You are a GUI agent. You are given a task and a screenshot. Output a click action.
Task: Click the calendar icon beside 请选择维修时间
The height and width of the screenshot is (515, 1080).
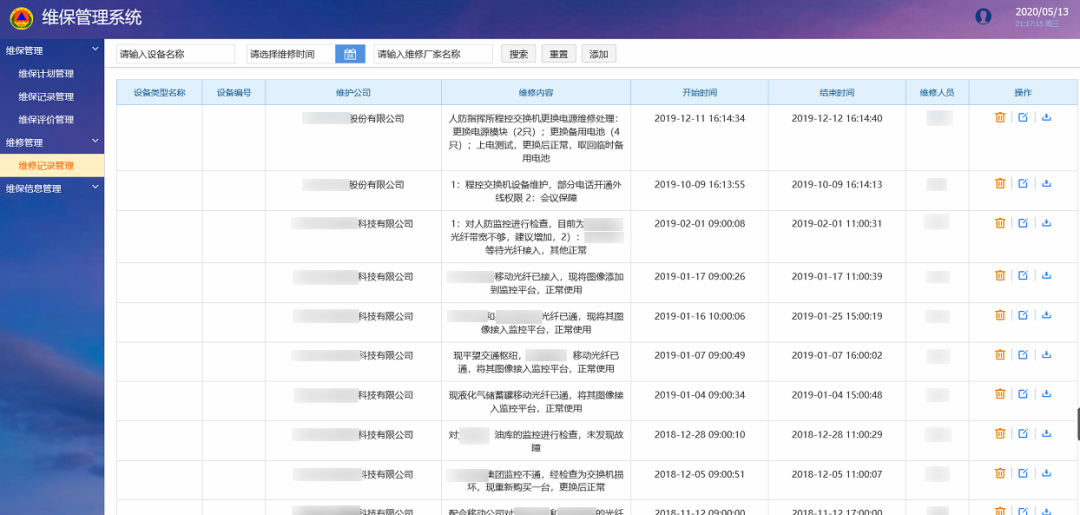click(x=350, y=54)
